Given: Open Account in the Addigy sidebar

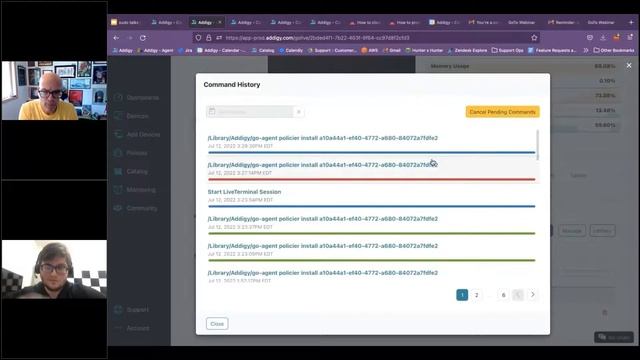Looking at the screenshot, I should pos(138,328).
